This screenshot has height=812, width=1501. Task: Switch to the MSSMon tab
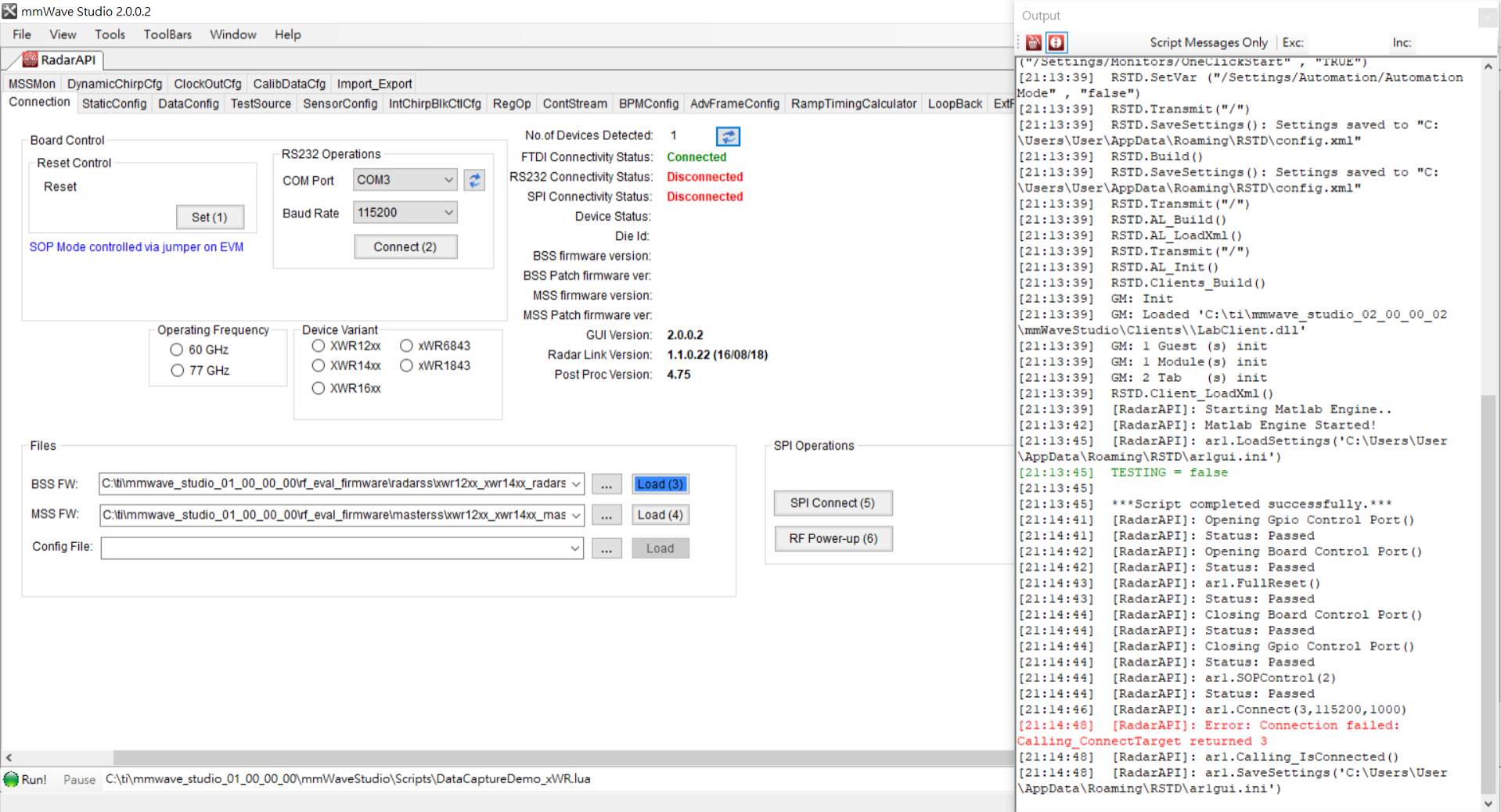point(32,84)
